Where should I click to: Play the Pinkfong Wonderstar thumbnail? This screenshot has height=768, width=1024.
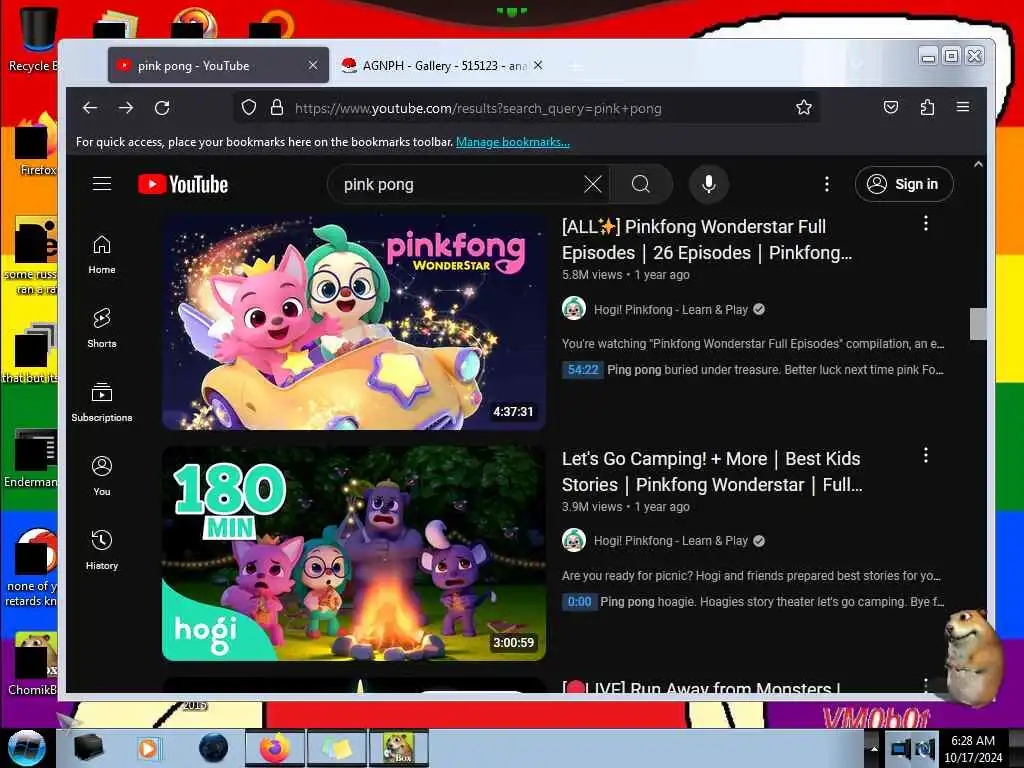[x=354, y=323]
